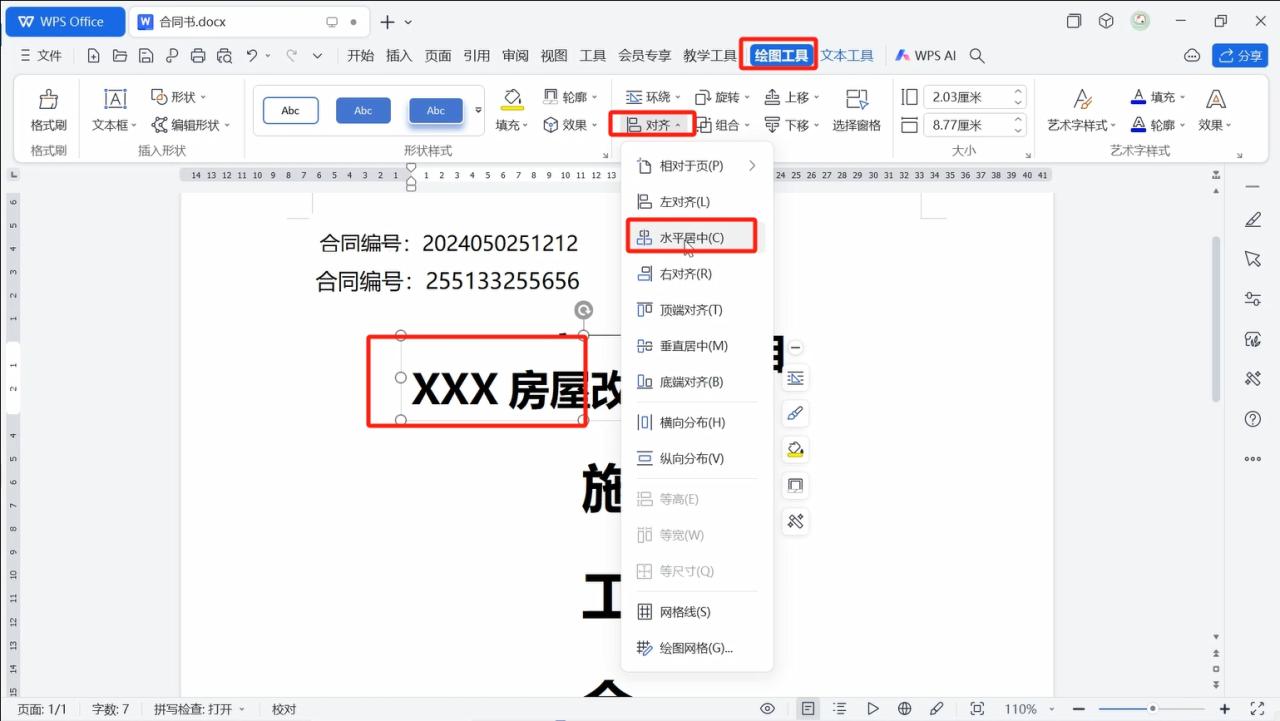
Task: Switch to the Text Tools (文本工具) tab
Action: (847, 56)
